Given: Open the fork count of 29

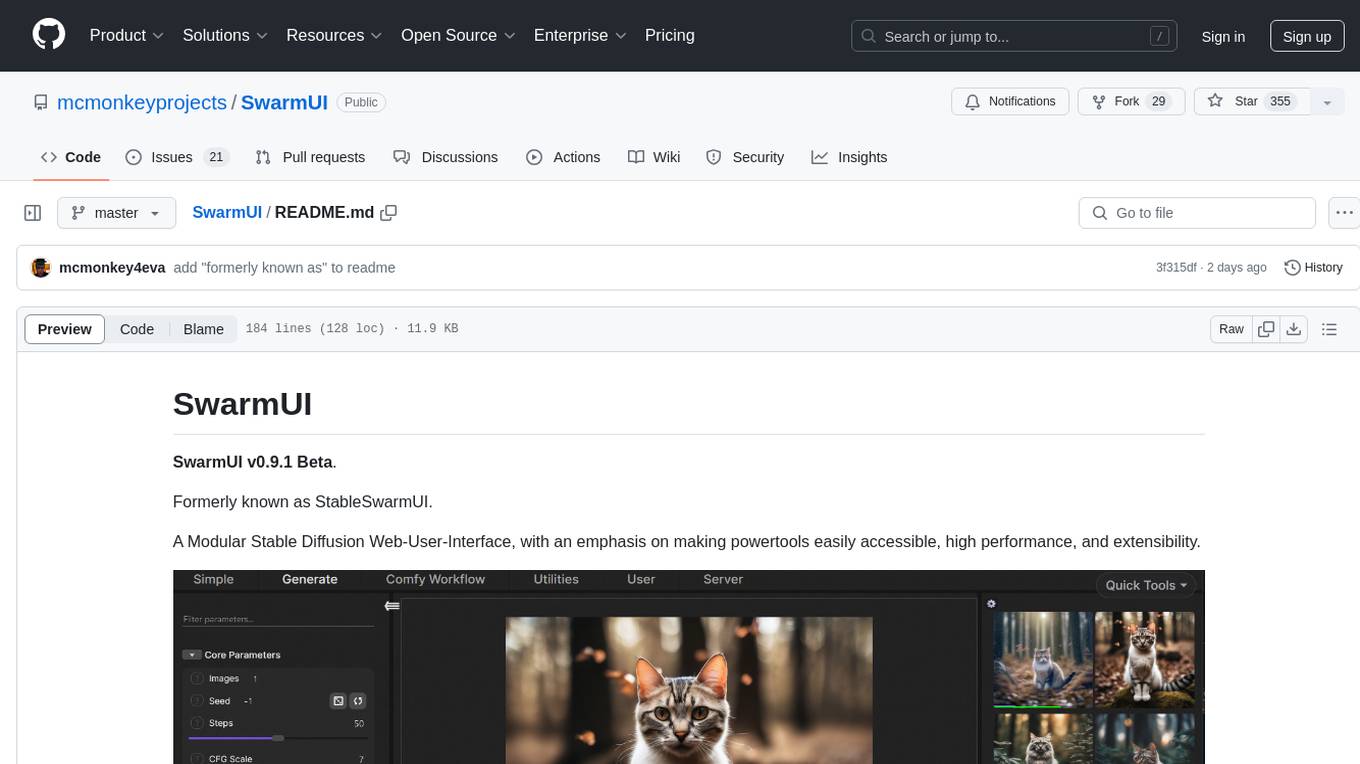Looking at the screenshot, I should [1159, 101].
